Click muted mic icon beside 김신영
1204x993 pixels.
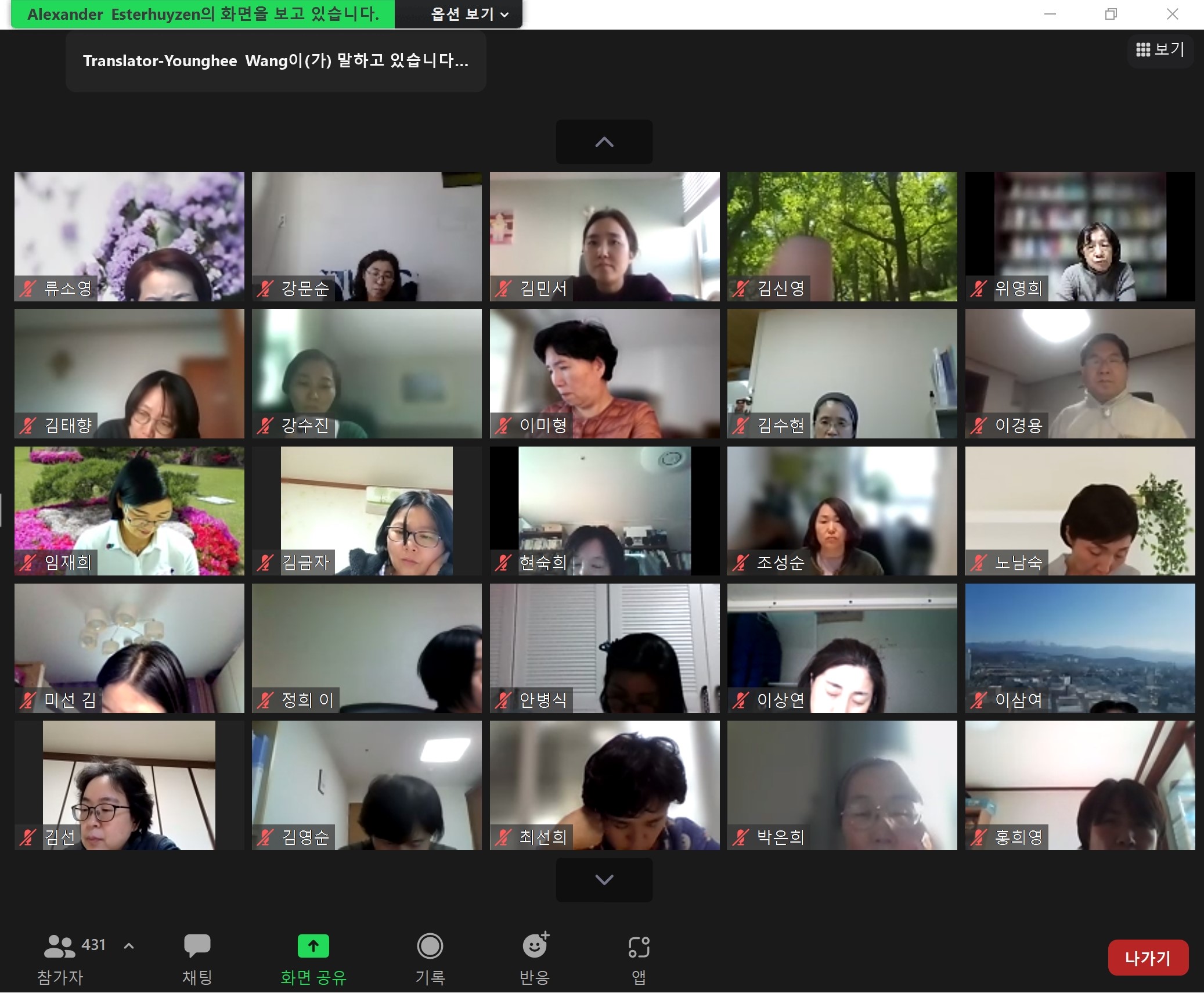[741, 289]
